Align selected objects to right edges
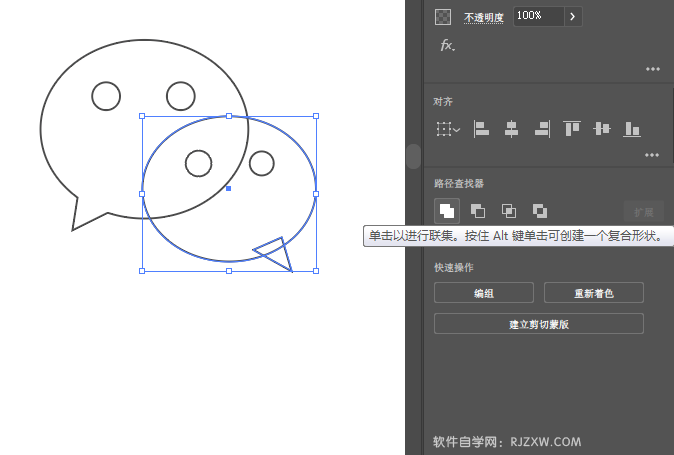 (542, 129)
